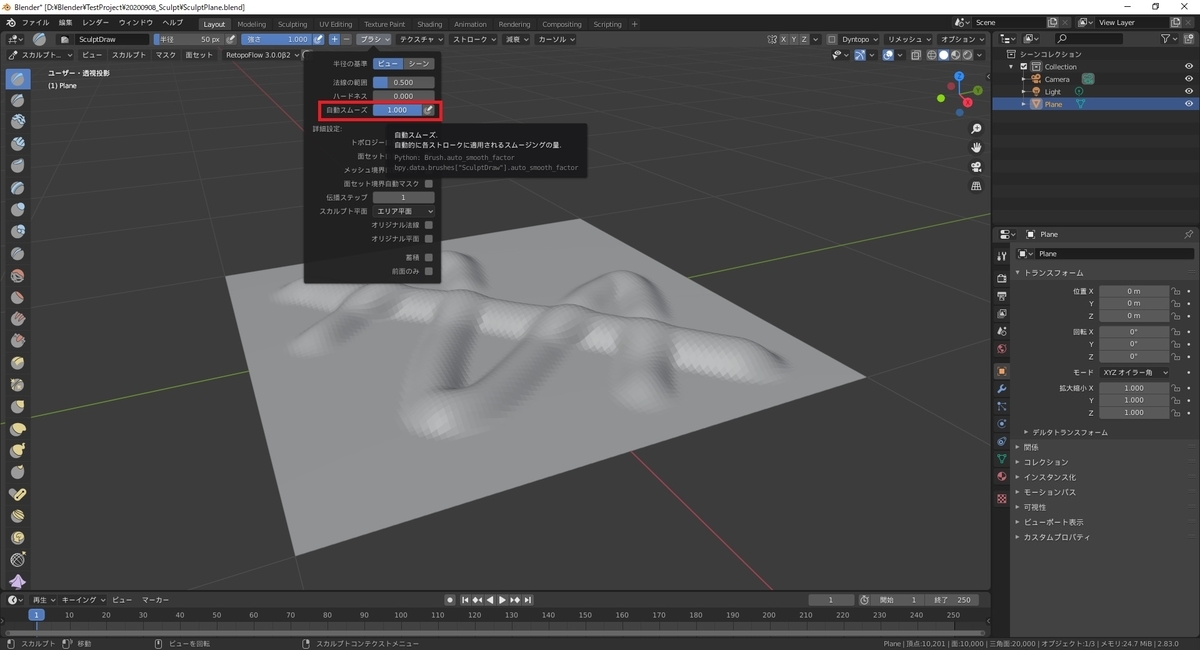Open スカルプト平面 エリア平面 dropdown
This screenshot has width=1200, height=650.
404,212
